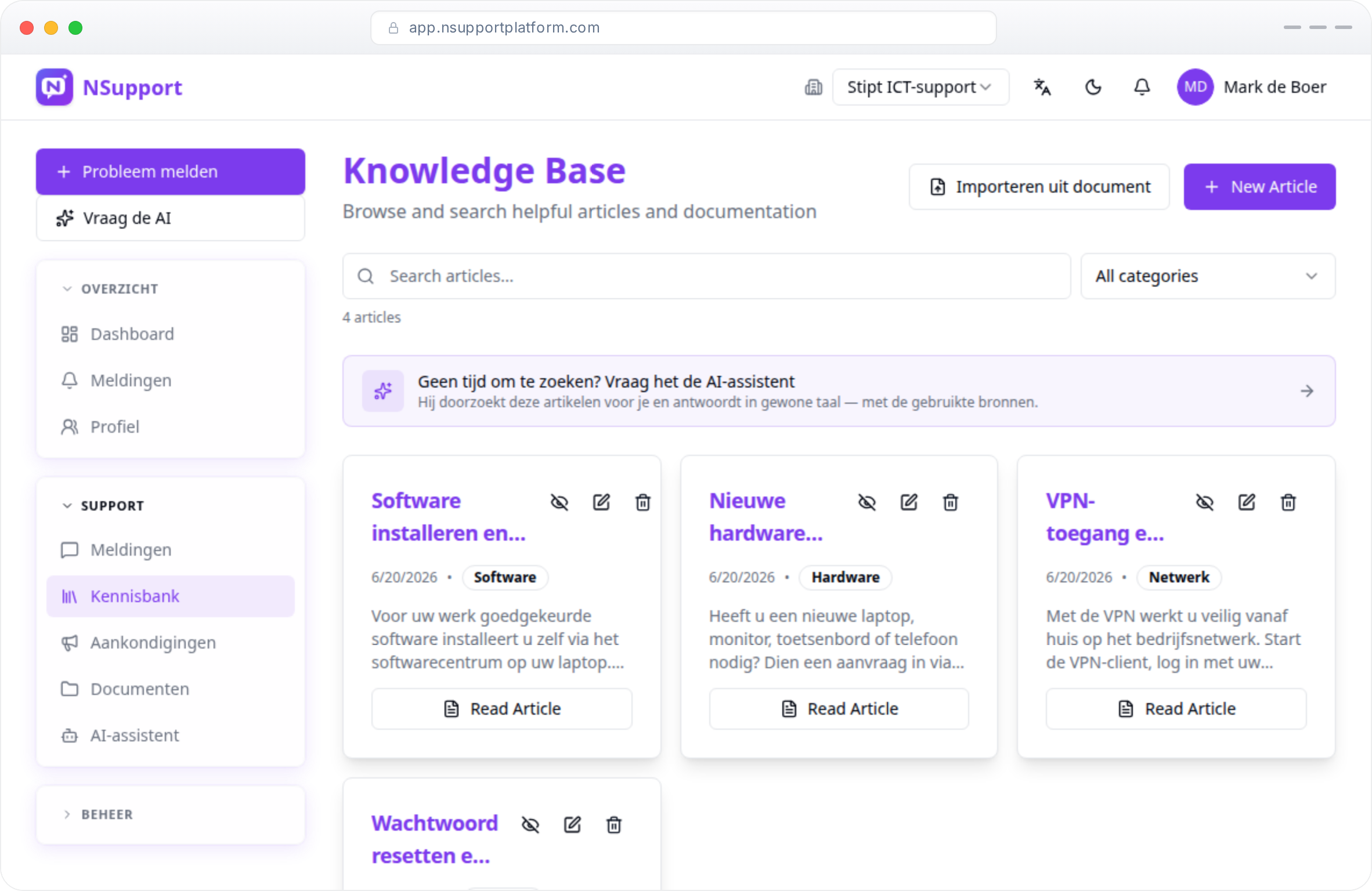Viewport: 1372px width, 891px height.
Task: Click the Search articles input field
Action: tap(707, 276)
